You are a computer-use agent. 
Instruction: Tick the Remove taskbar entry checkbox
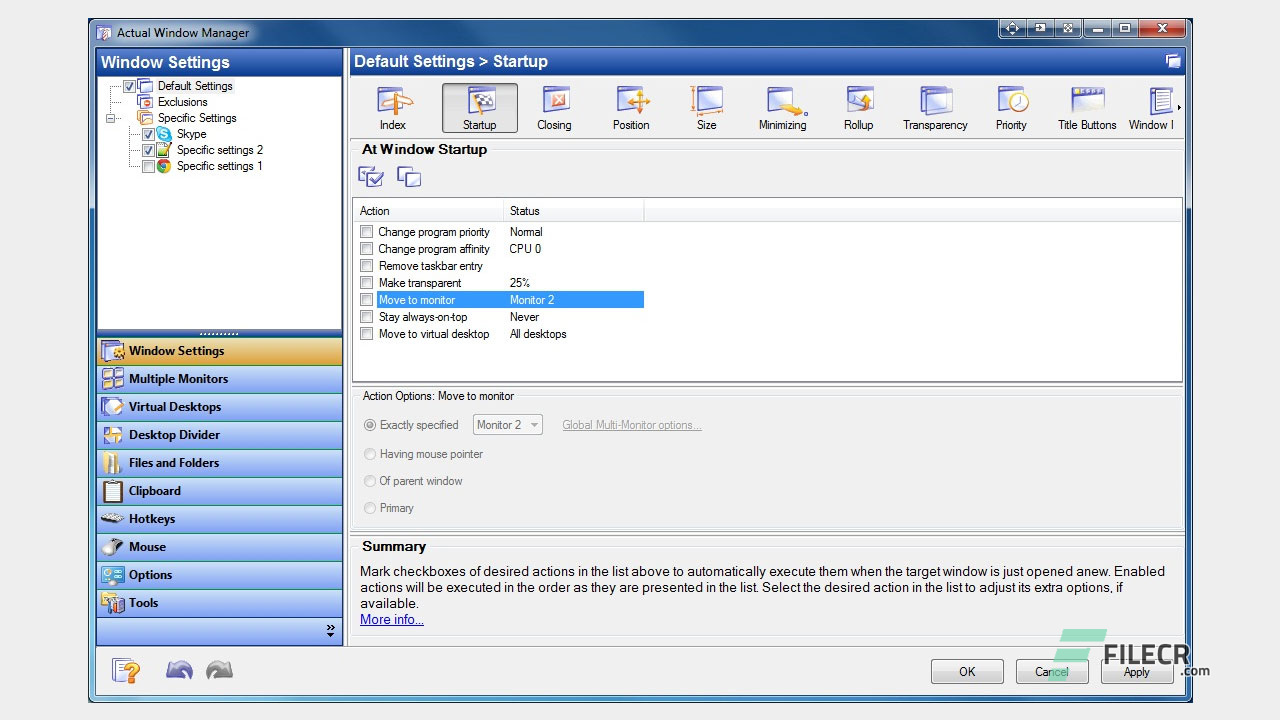pos(366,266)
